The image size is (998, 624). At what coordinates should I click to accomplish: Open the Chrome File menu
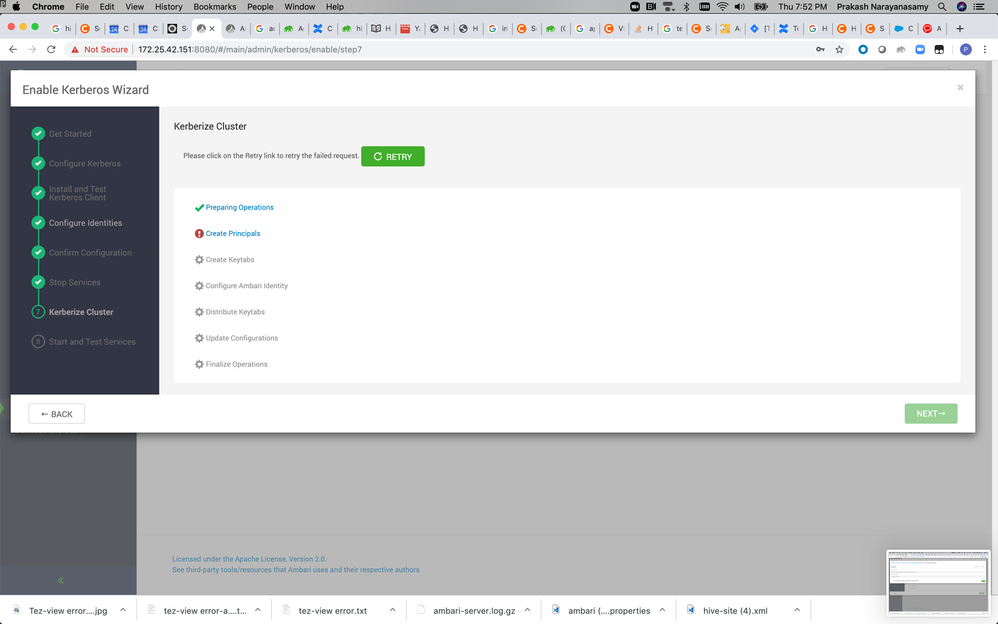pos(82,7)
